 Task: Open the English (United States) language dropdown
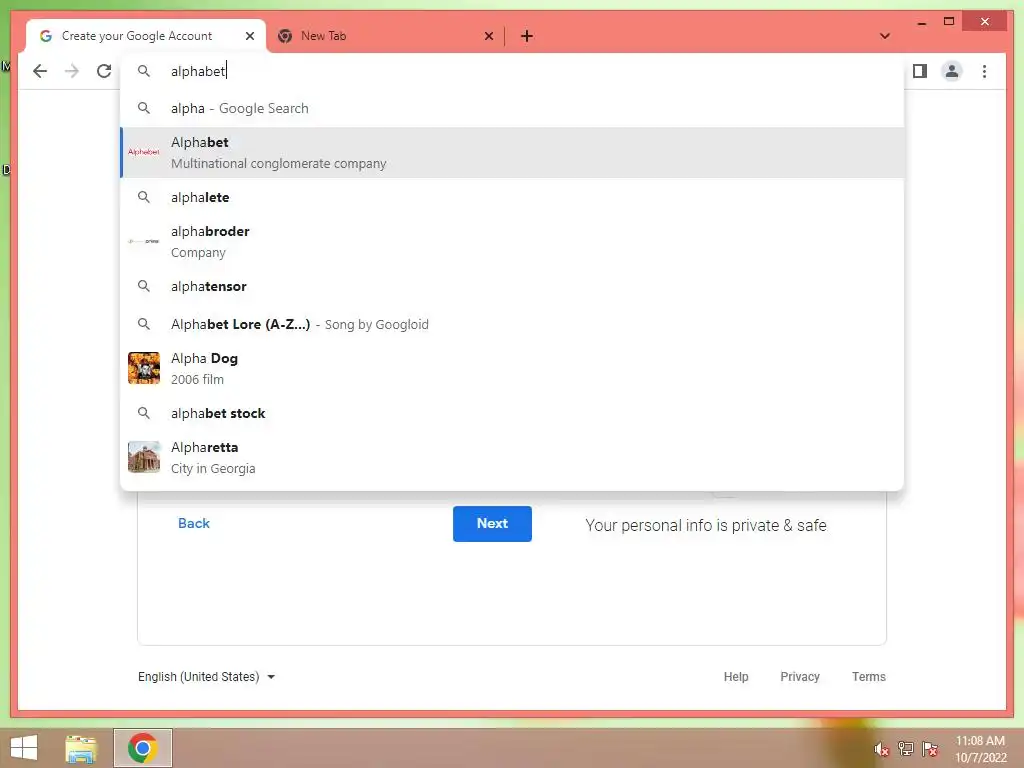tap(206, 677)
